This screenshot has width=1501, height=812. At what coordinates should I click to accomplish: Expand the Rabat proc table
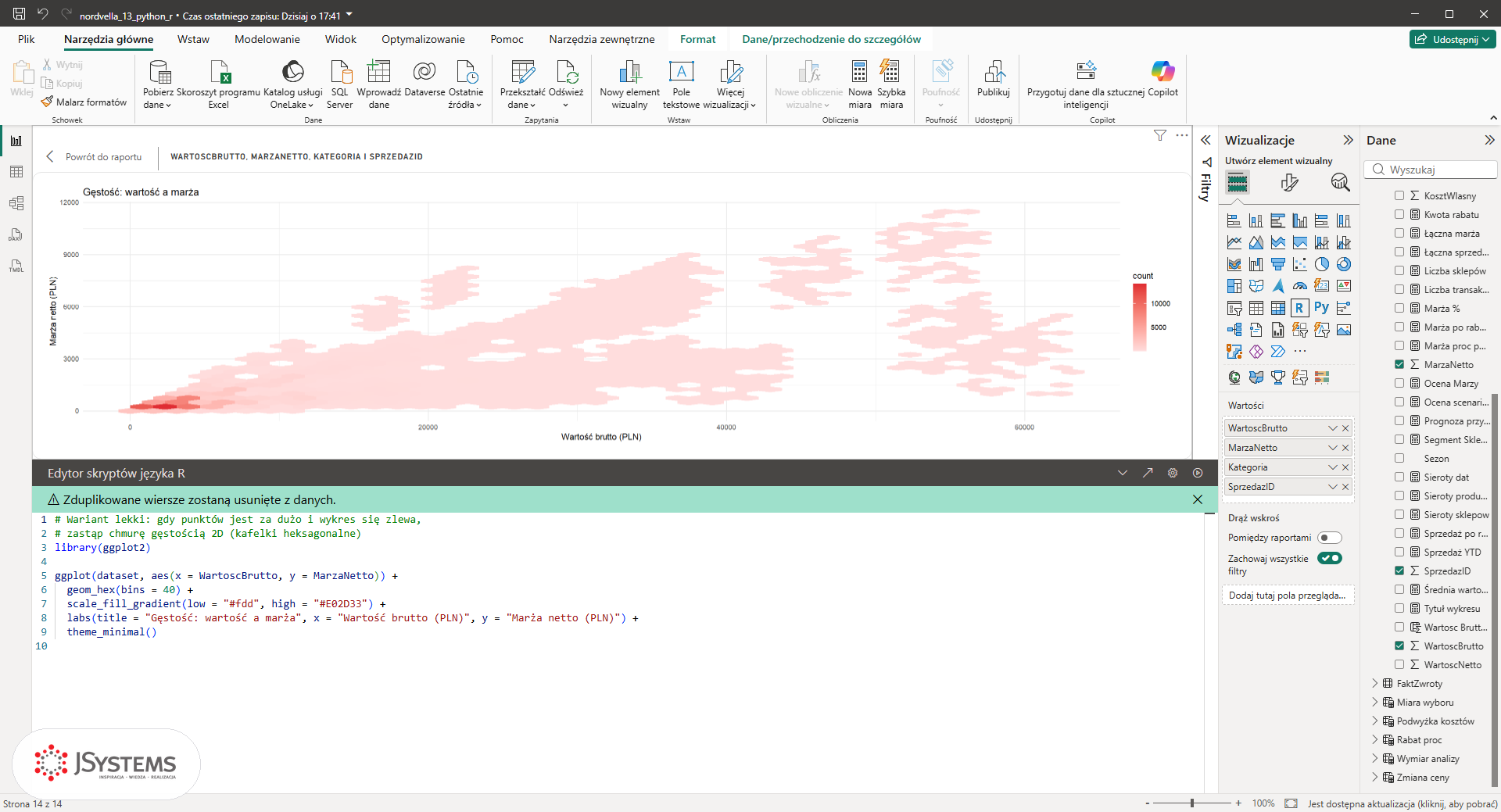[x=1375, y=739]
